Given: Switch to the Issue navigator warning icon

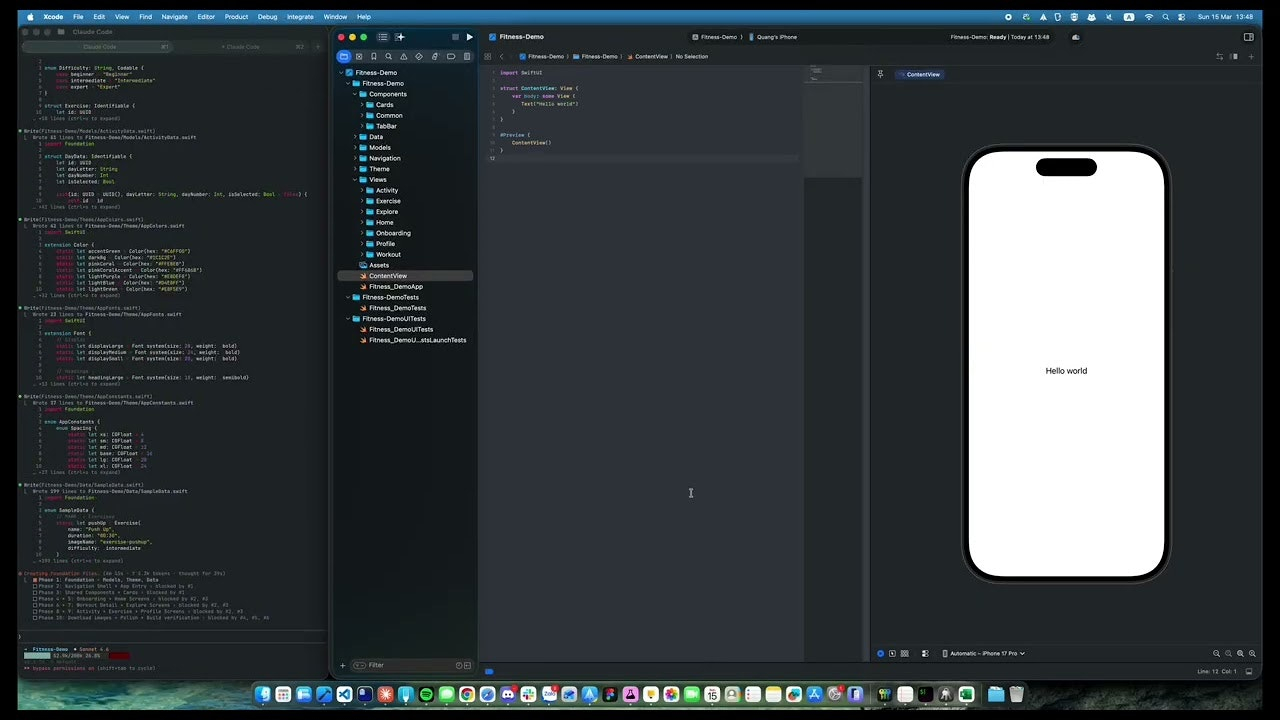Looking at the screenshot, I should (x=404, y=57).
